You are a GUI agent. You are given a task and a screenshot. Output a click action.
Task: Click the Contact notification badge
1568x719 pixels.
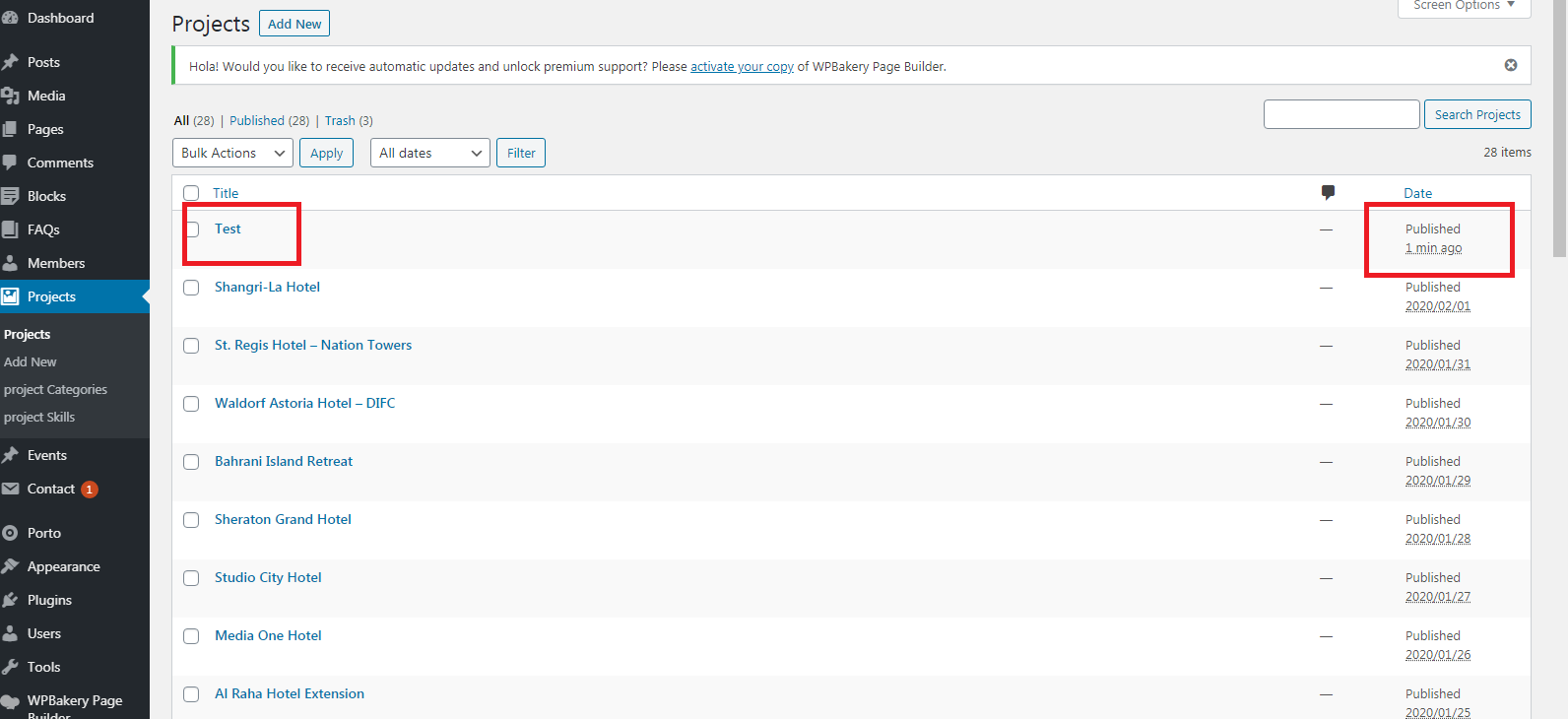[90, 490]
